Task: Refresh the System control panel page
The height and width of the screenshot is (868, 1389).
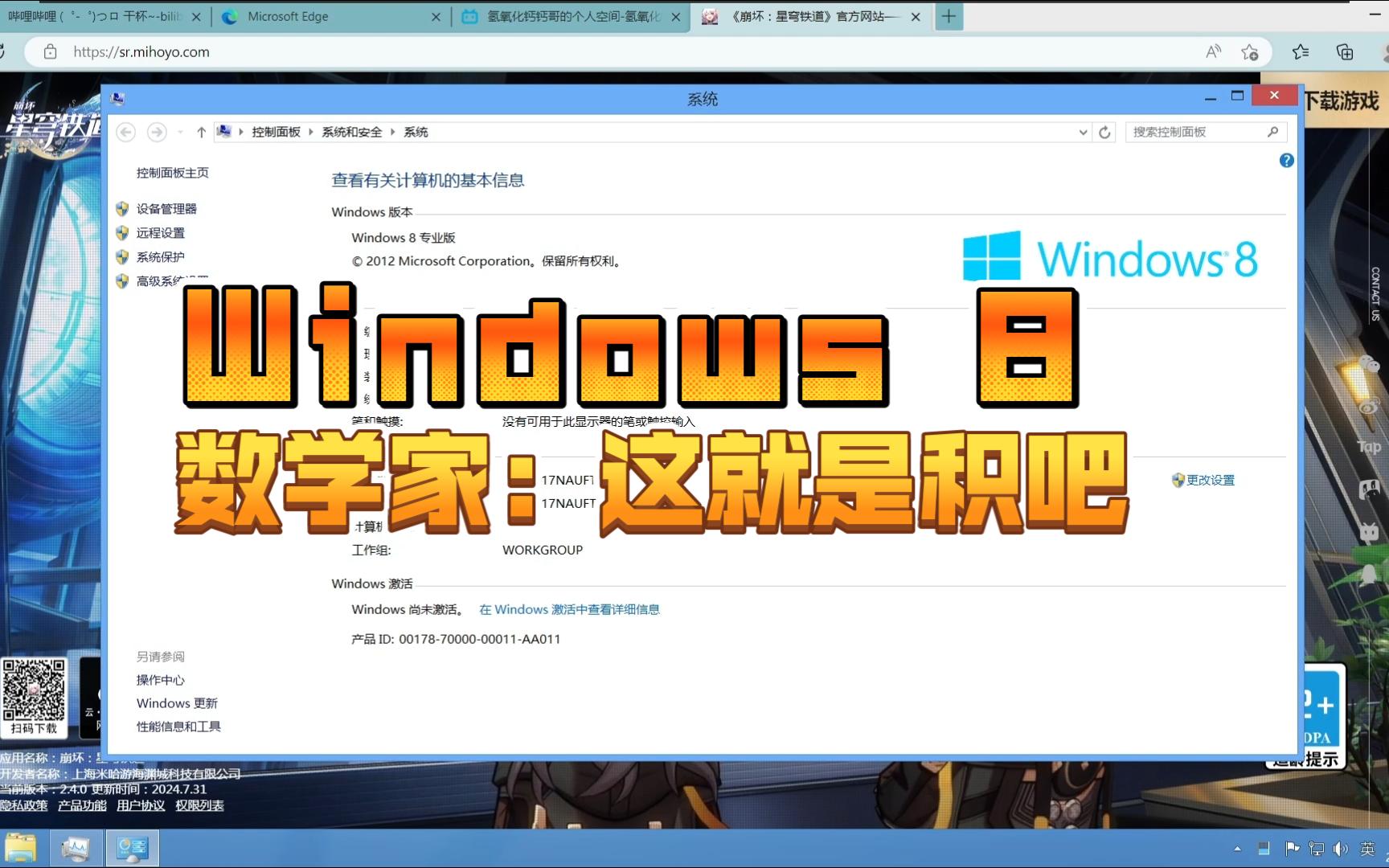Action: tap(1104, 132)
